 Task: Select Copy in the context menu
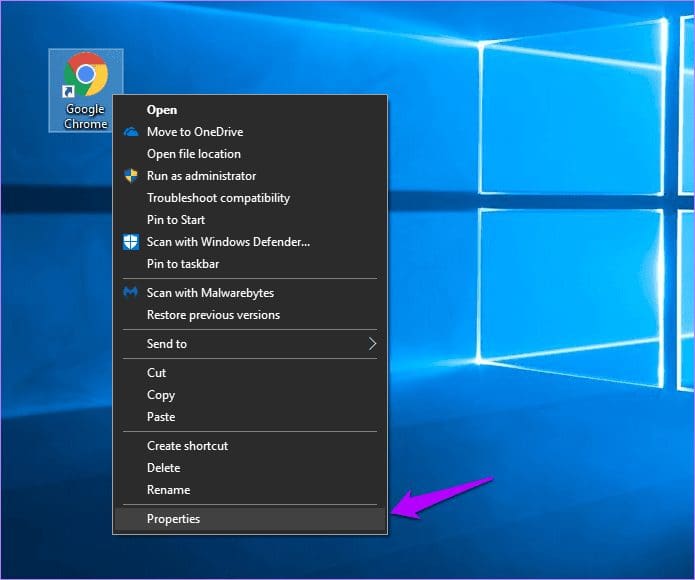(x=250, y=395)
